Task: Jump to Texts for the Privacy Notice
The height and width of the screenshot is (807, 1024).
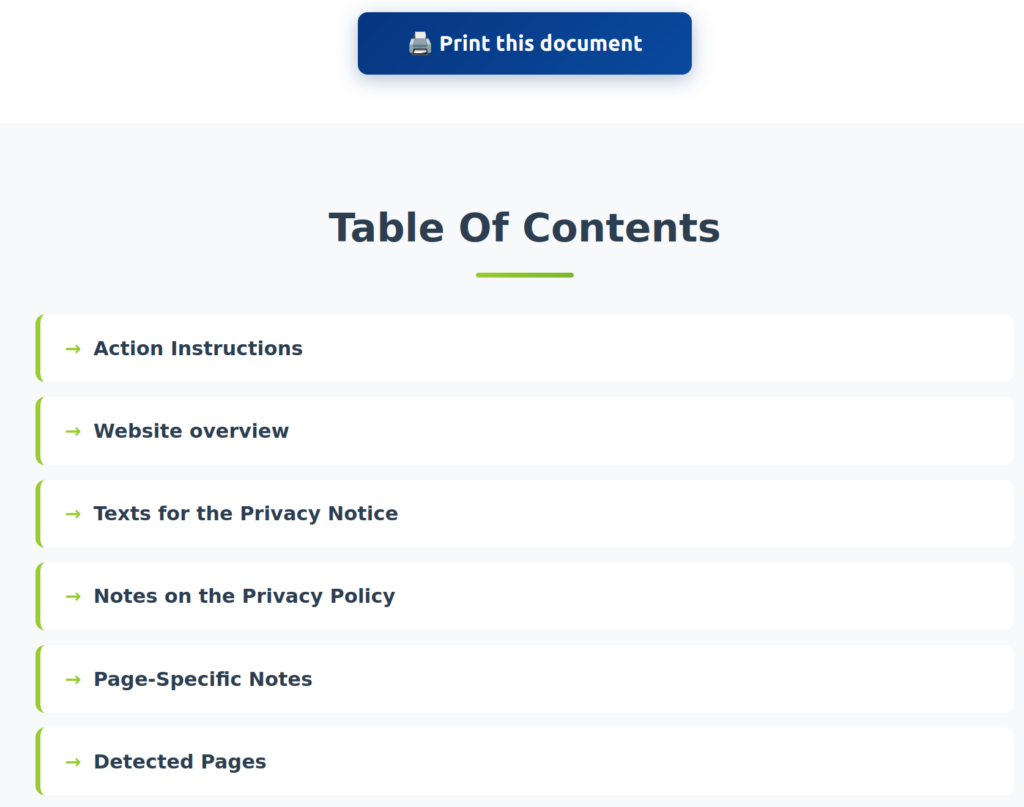Action: point(246,514)
